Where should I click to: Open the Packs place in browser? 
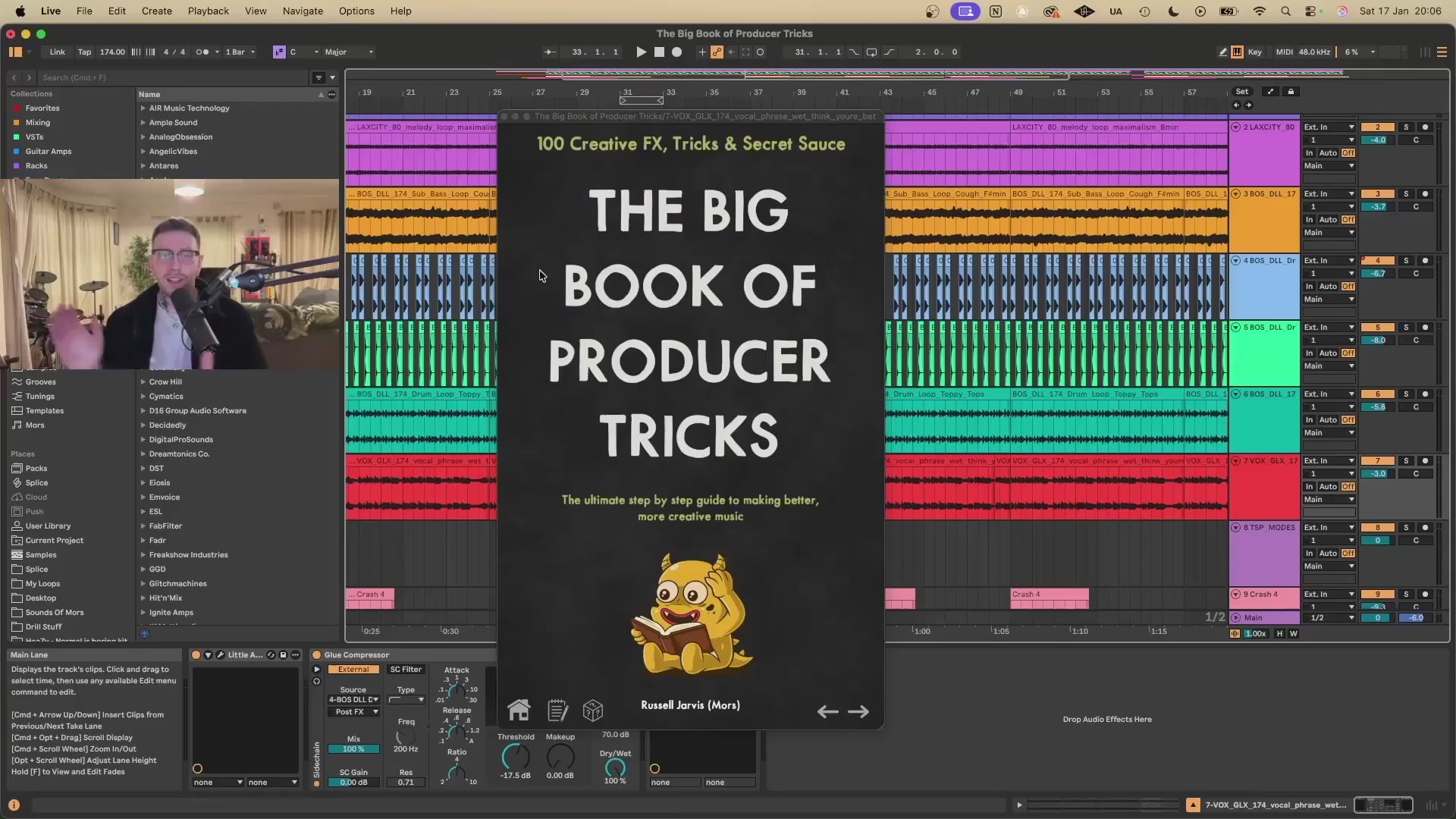pos(36,469)
